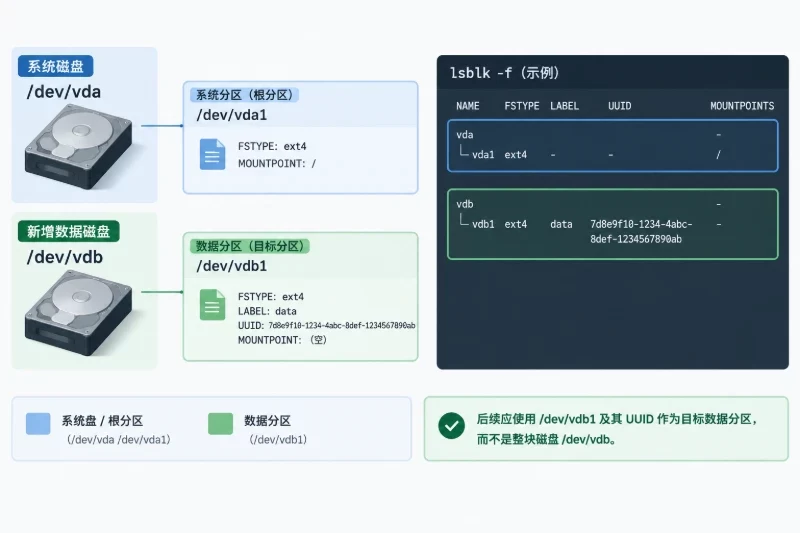The width and height of the screenshot is (800, 533).
Task: Click the green checkmark circle icon
Action: pos(452,425)
